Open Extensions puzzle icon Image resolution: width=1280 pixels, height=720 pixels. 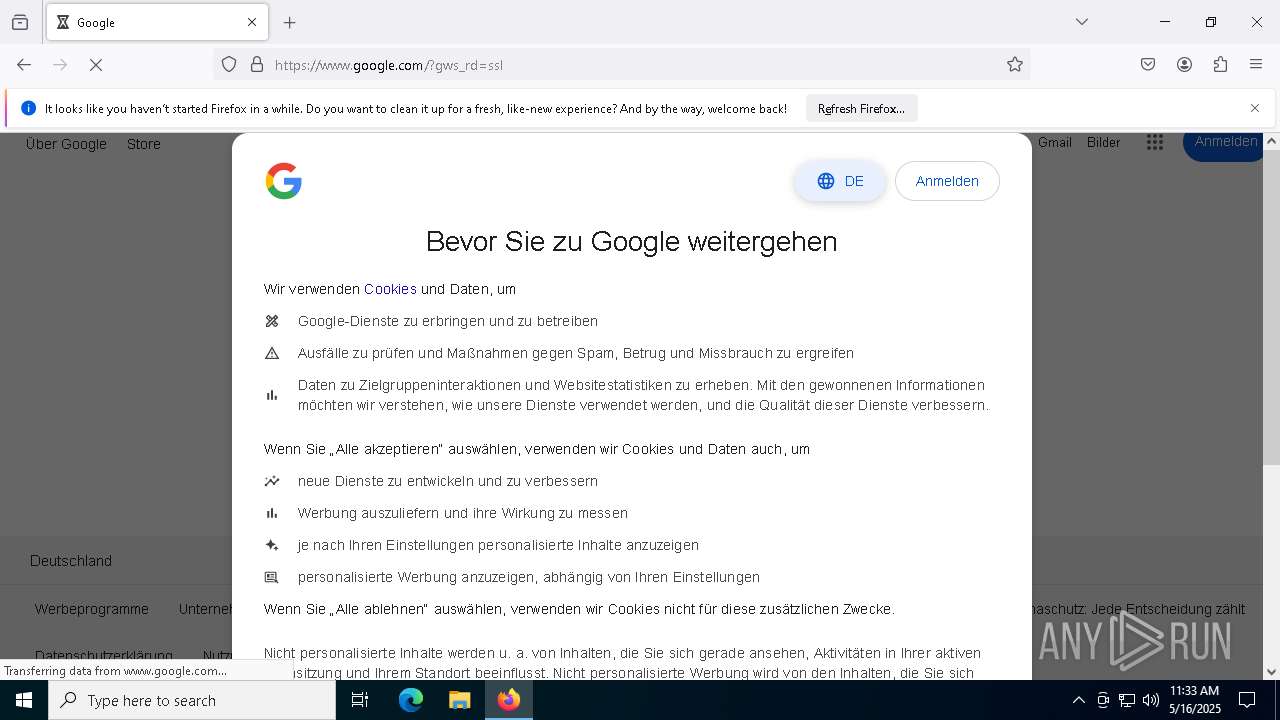[x=1220, y=65]
